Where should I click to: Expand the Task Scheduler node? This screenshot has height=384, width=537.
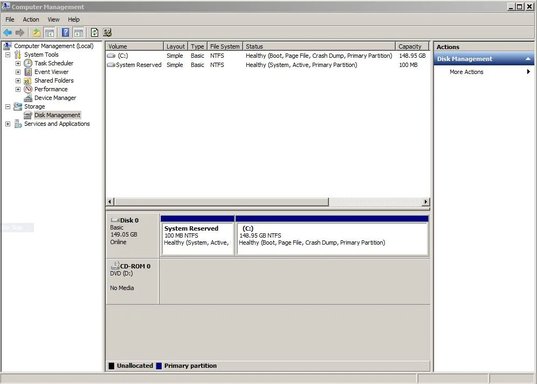click(x=18, y=63)
